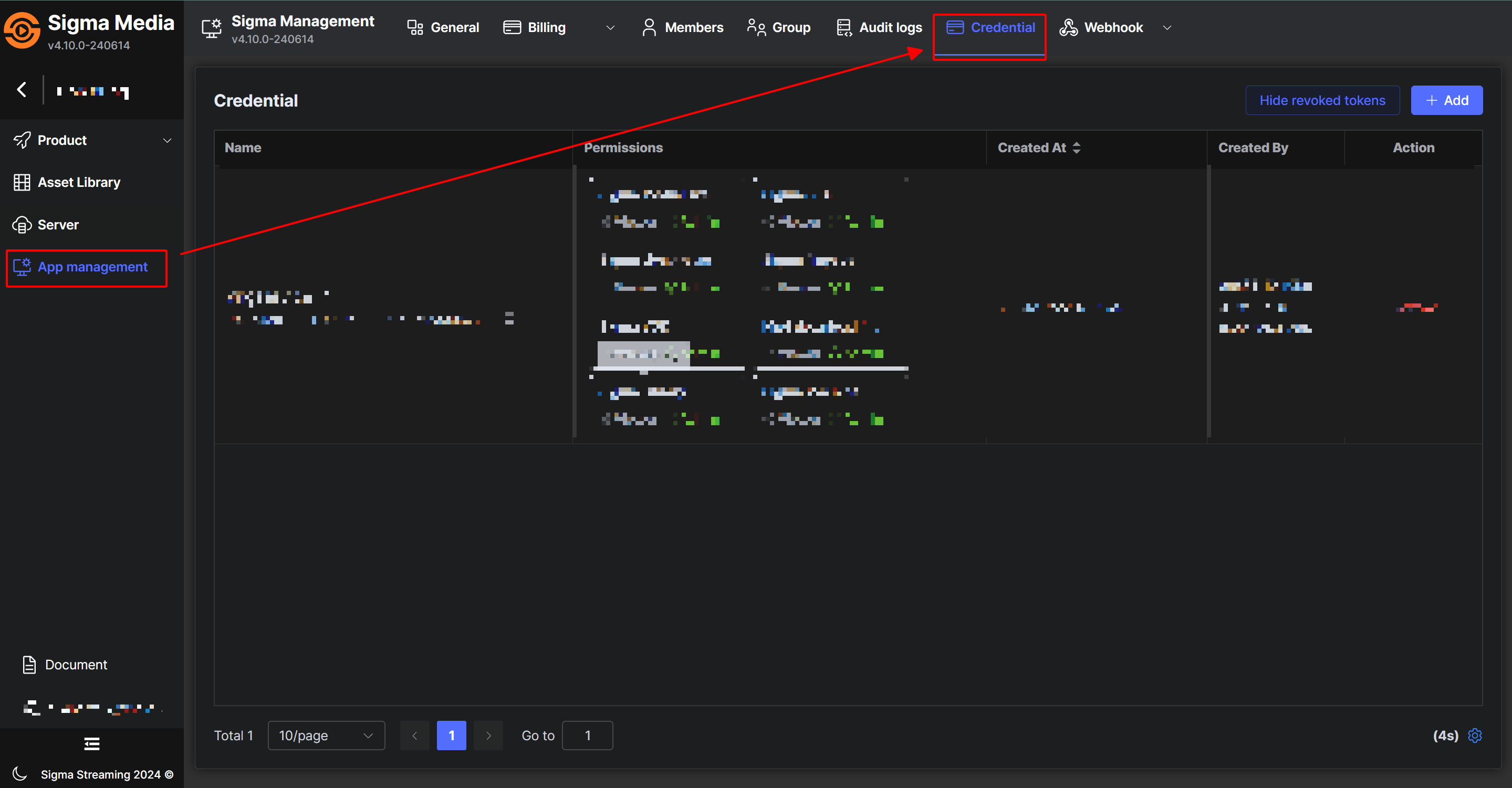Click the back arrow in sidebar
The image size is (1512, 788).
point(22,90)
